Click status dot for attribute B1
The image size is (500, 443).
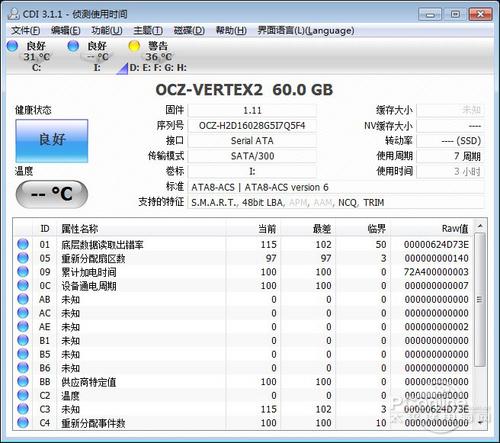click(x=23, y=340)
